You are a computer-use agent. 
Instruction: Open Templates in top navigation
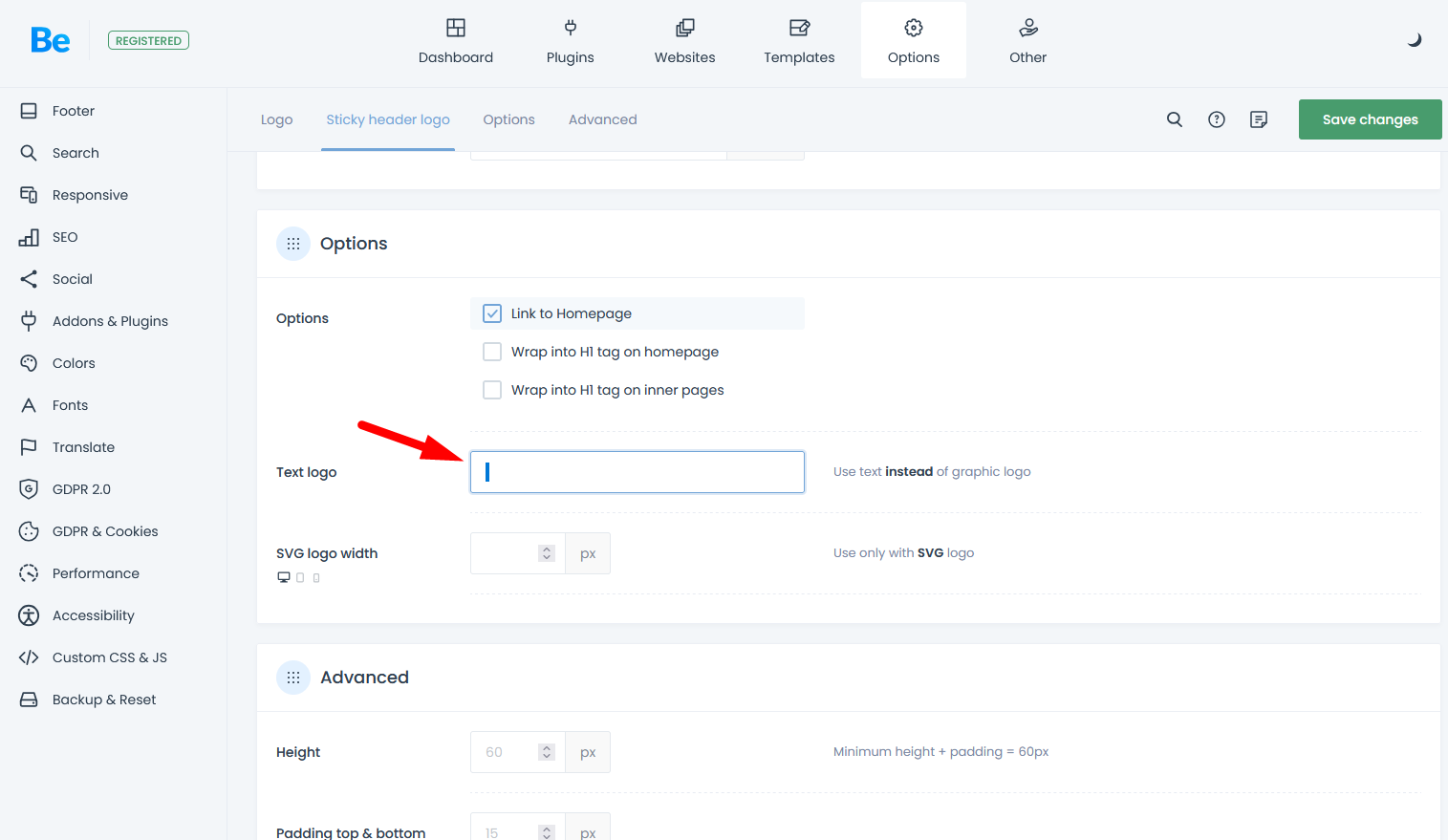click(799, 40)
